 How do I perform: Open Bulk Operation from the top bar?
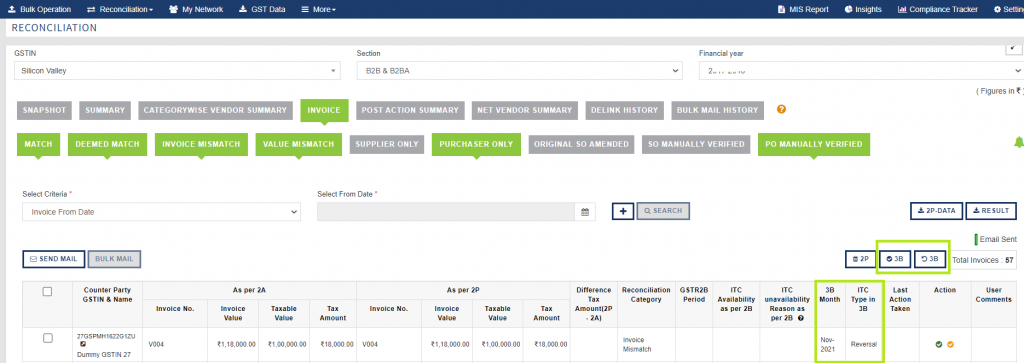[x=39, y=9]
